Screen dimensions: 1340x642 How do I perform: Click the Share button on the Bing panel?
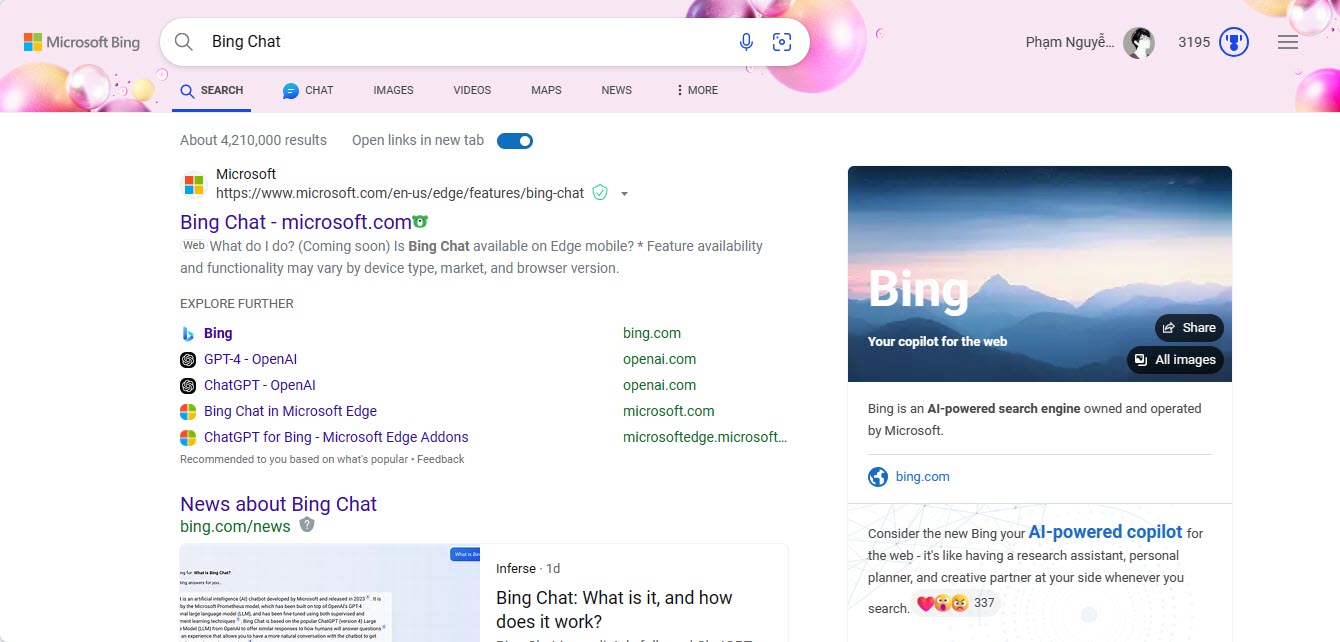[1189, 327]
